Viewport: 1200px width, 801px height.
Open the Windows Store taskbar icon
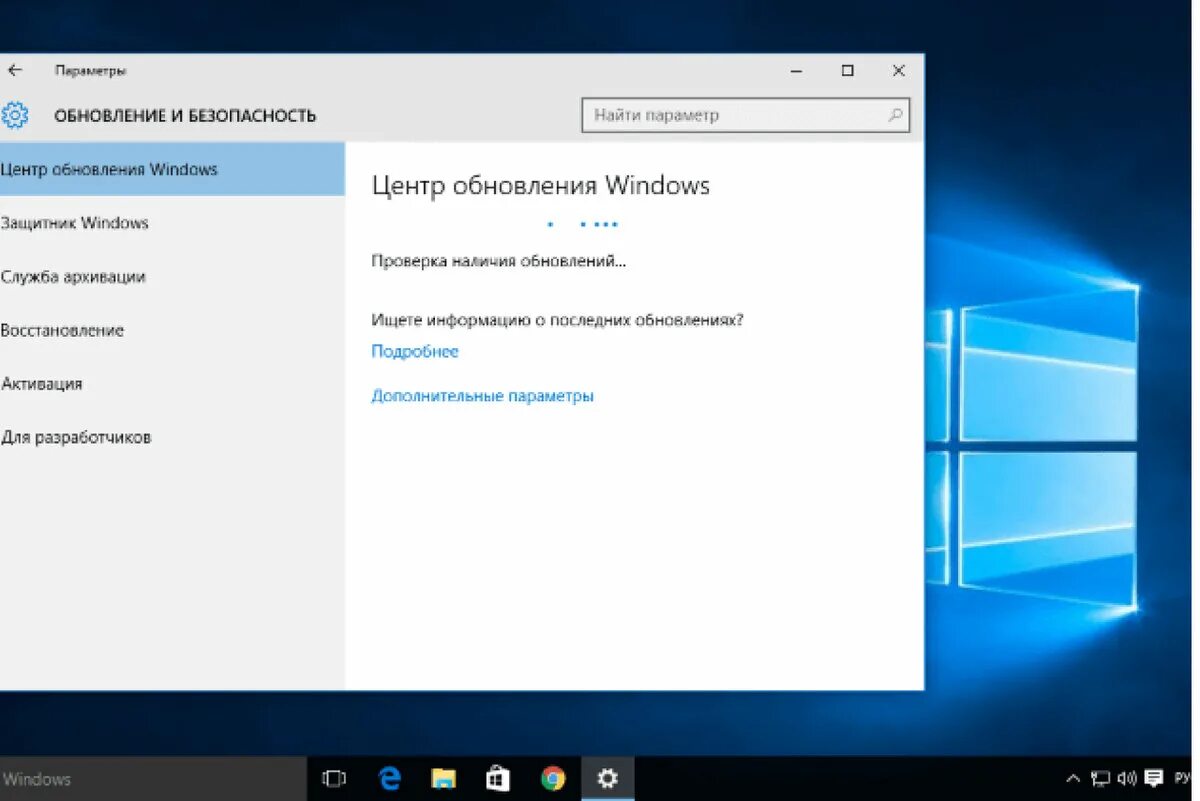[497, 778]
